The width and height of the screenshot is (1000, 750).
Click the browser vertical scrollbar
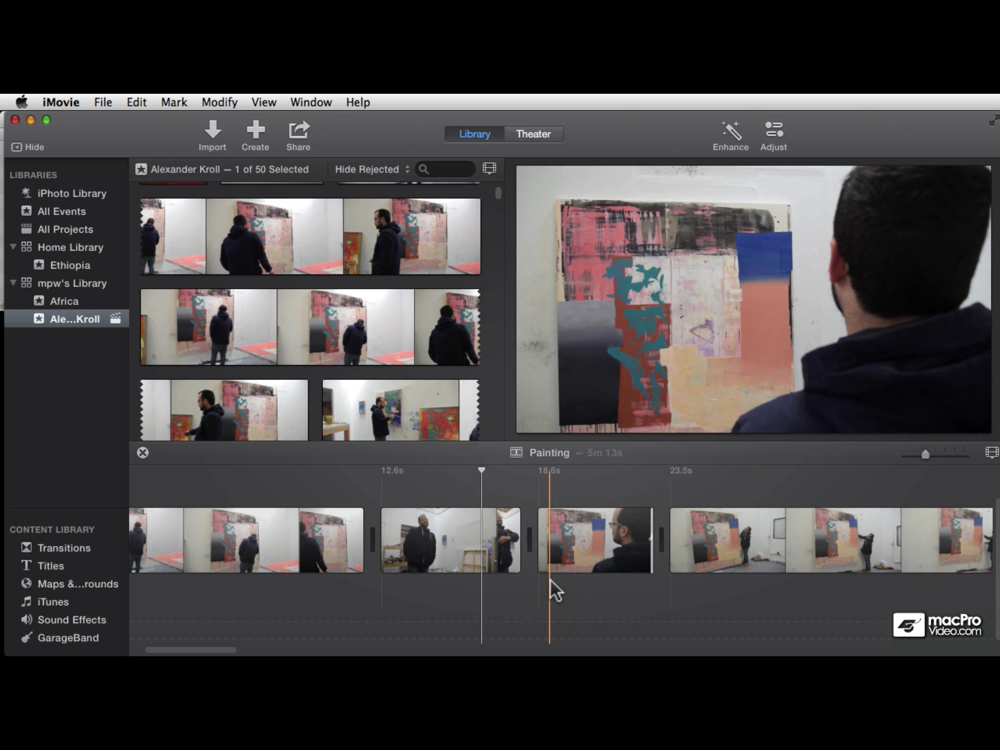click(x=498, y=193)
